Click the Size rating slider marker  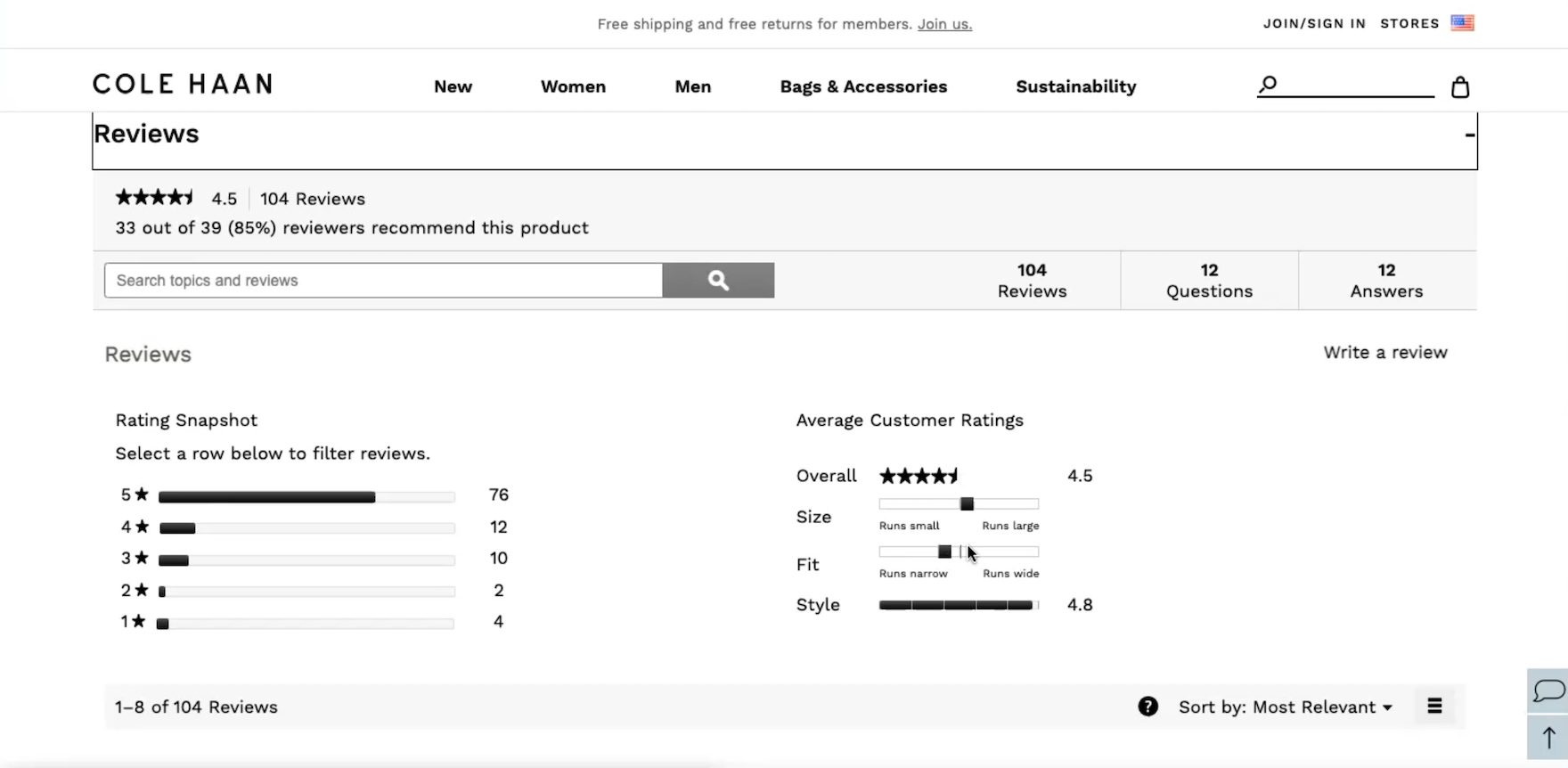tap(967, 504)
